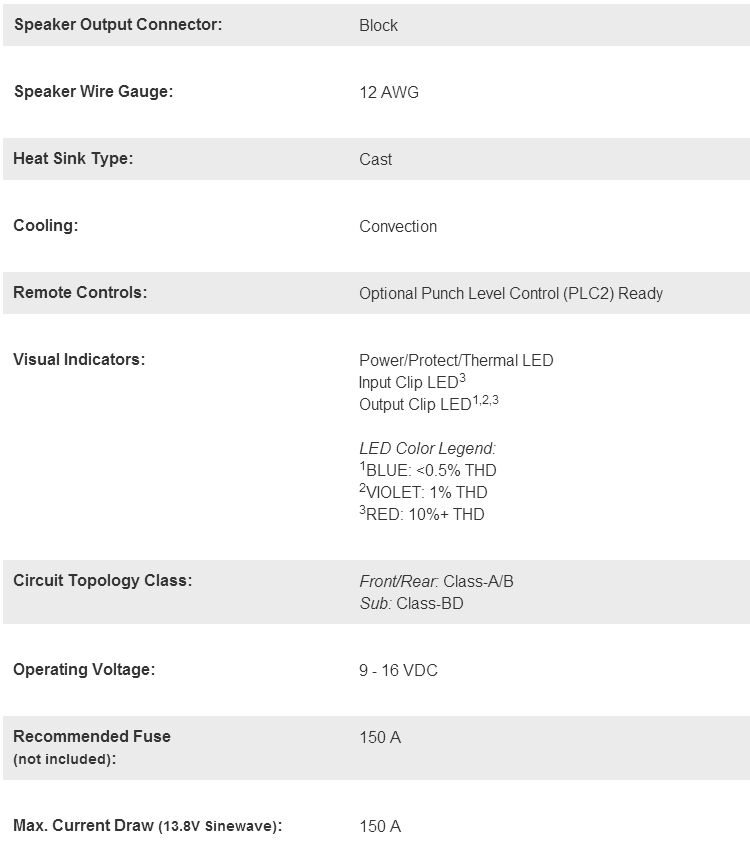Click the "Output Clip LED" line
Image resolution: width=750 pixels, height=848 pixels.
415,405
